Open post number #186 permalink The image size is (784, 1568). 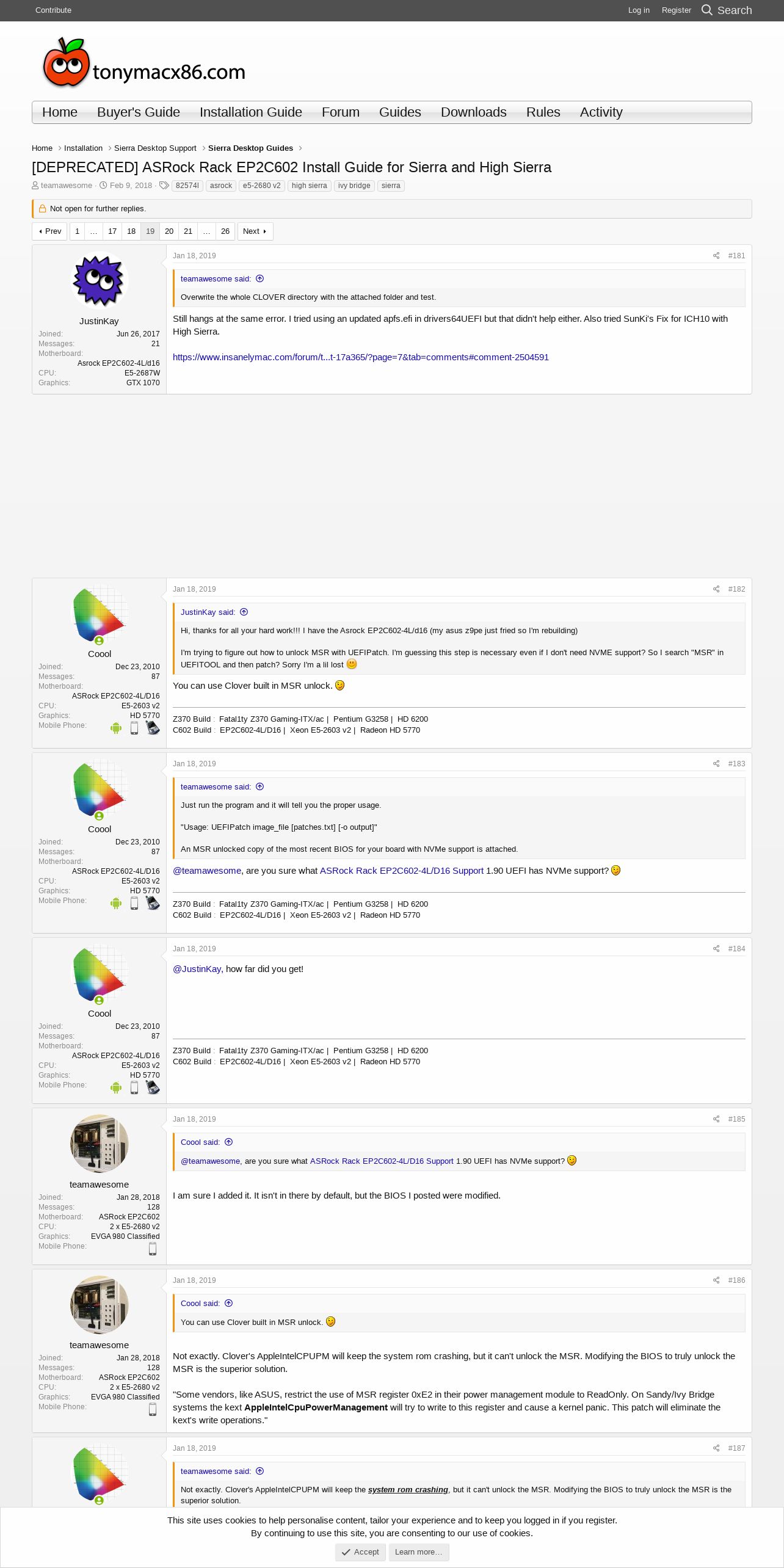pos(736,1280)
